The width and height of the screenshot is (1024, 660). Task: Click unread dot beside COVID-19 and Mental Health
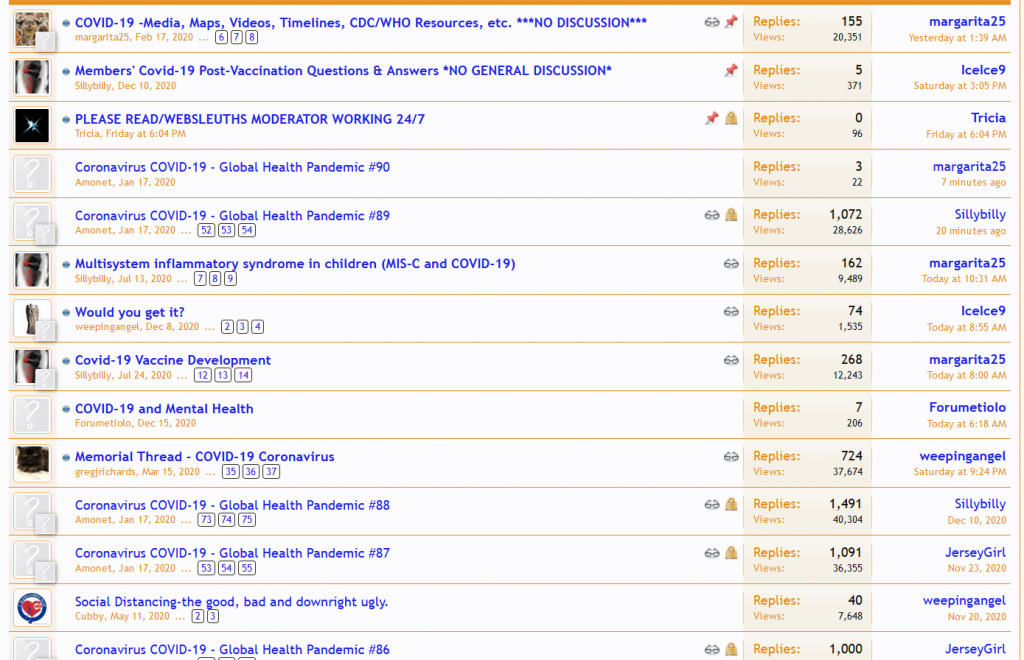point(66,409)
